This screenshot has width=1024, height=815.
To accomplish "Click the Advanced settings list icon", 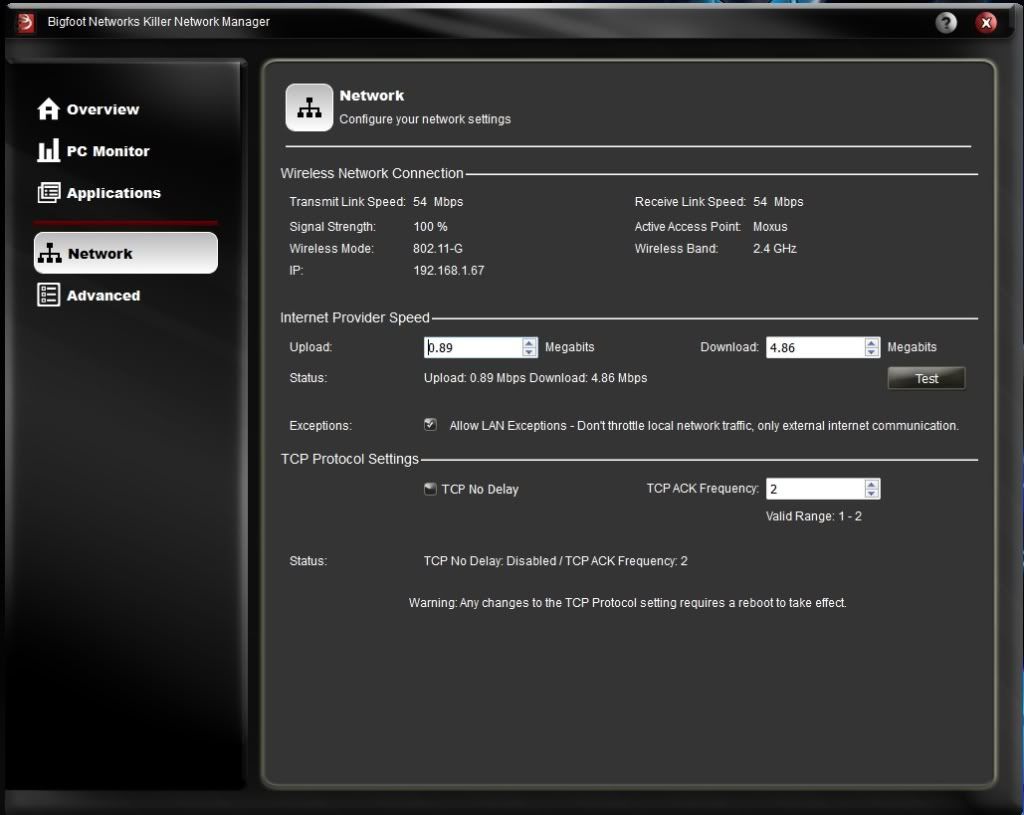I will point(48,295).
